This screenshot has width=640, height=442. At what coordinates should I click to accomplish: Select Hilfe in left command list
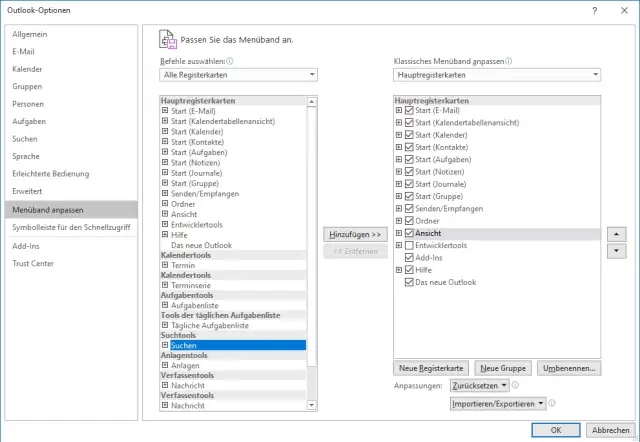point(179,235)
